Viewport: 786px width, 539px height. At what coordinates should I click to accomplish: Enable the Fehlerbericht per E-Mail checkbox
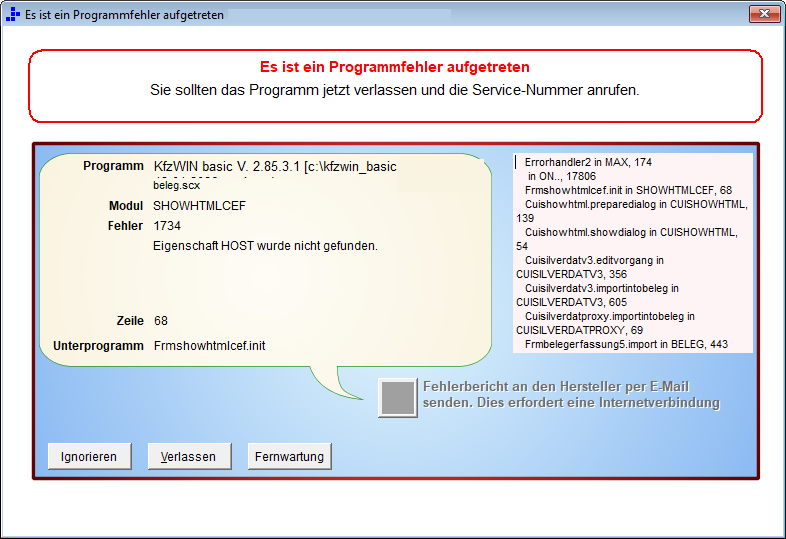(x=398, y=398)
